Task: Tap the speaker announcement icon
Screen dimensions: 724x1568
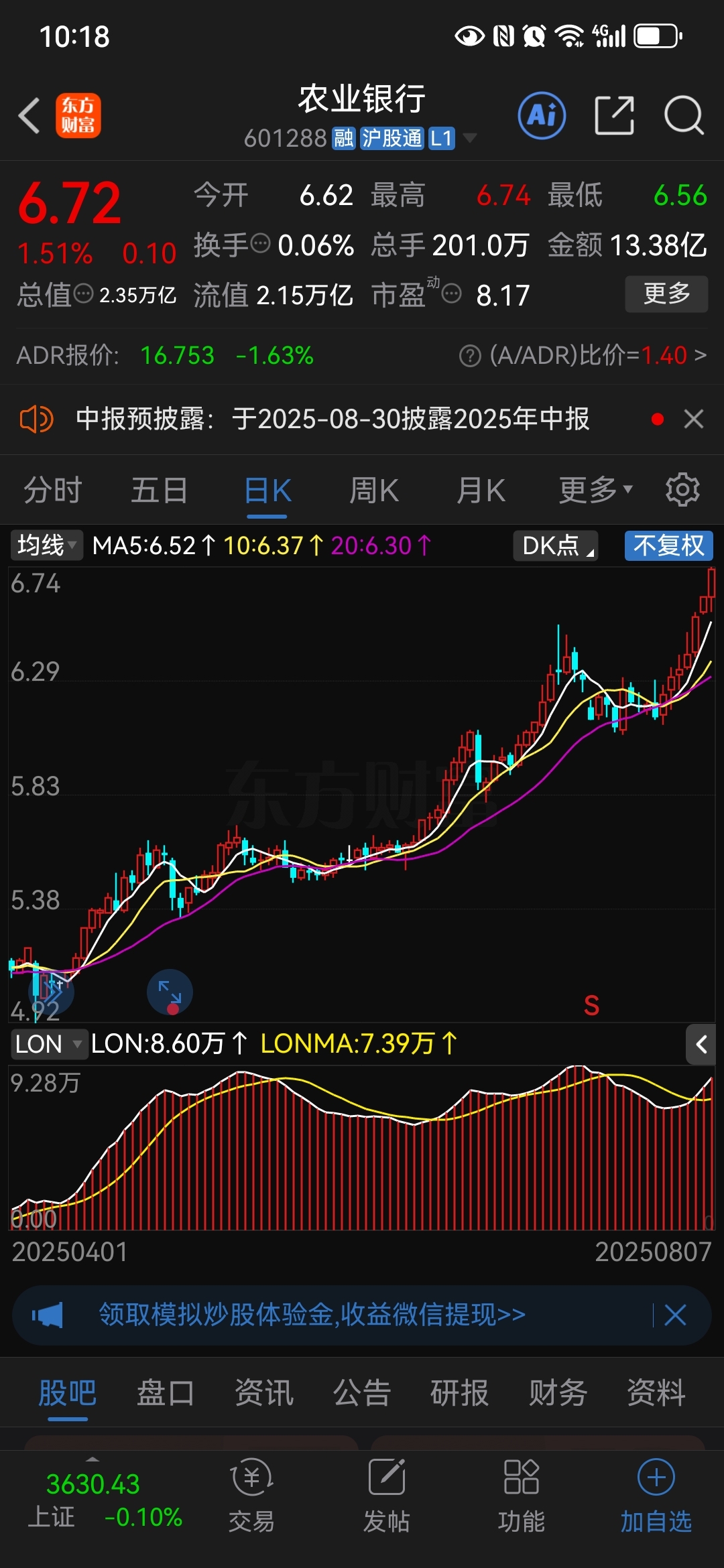Action: 36,419
